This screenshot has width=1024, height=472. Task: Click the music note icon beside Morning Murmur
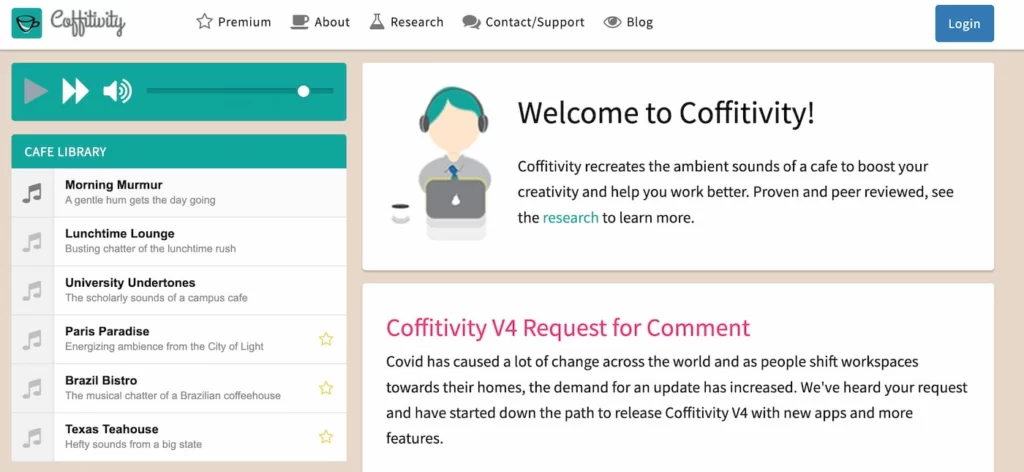coord(32,193)
